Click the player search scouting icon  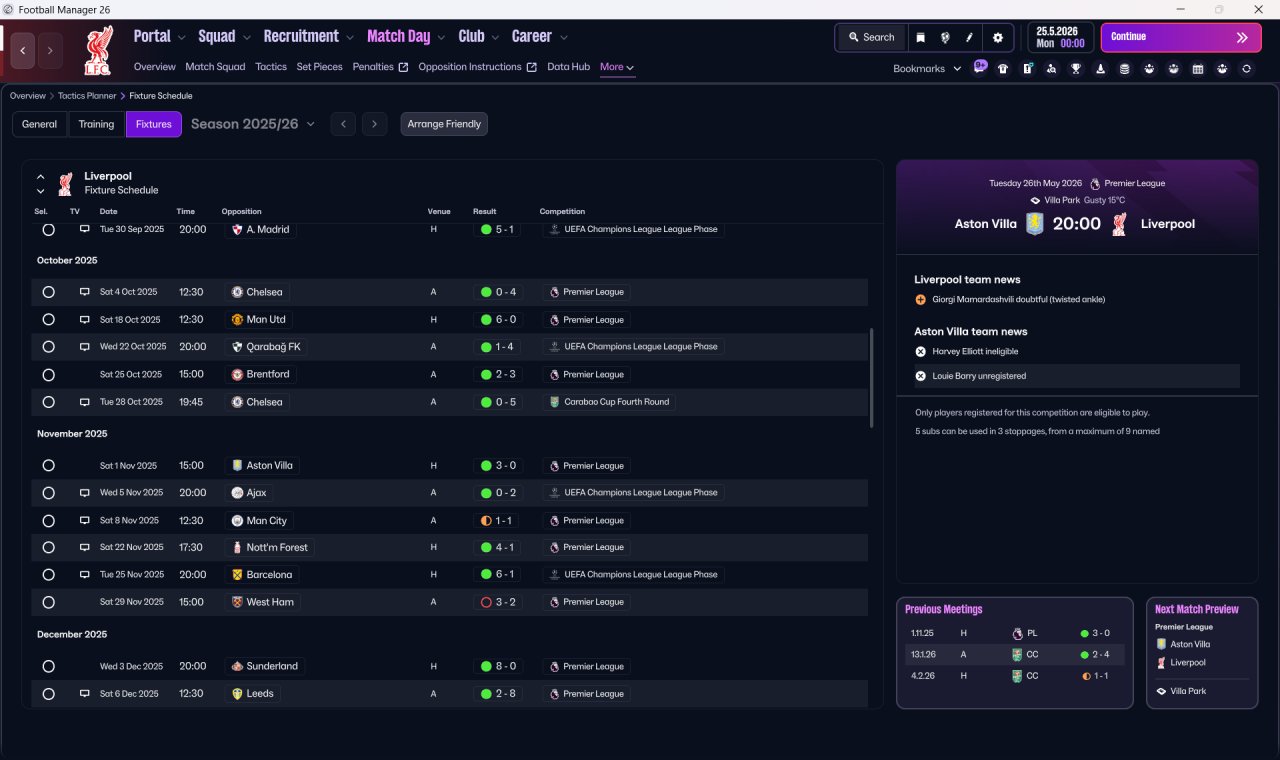[x=1051, y=69]
